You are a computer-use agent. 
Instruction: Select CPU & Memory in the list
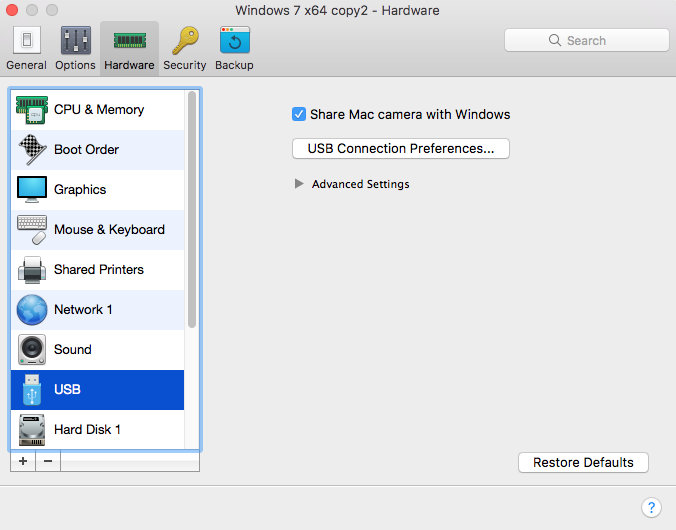coord(97,110)
